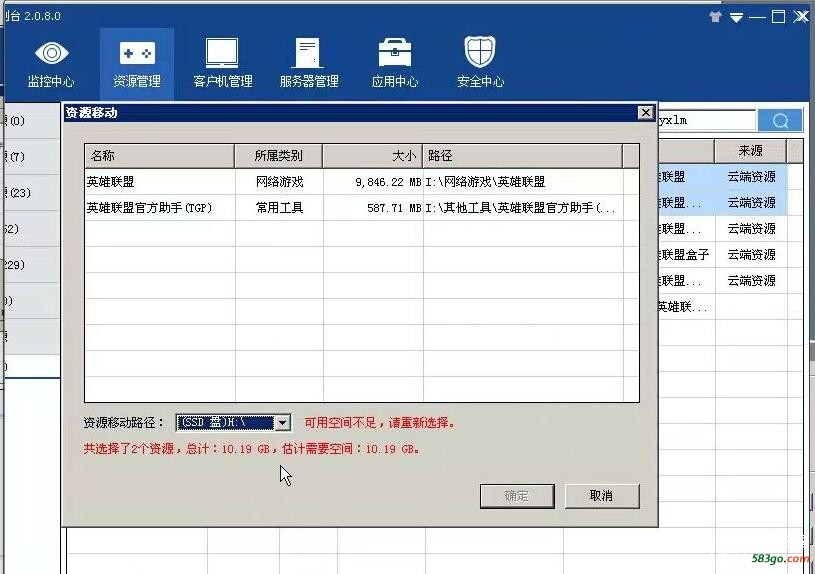Click the search magnifier button
The height and width of the screenshot is (574, 815).
pos(780,121)
